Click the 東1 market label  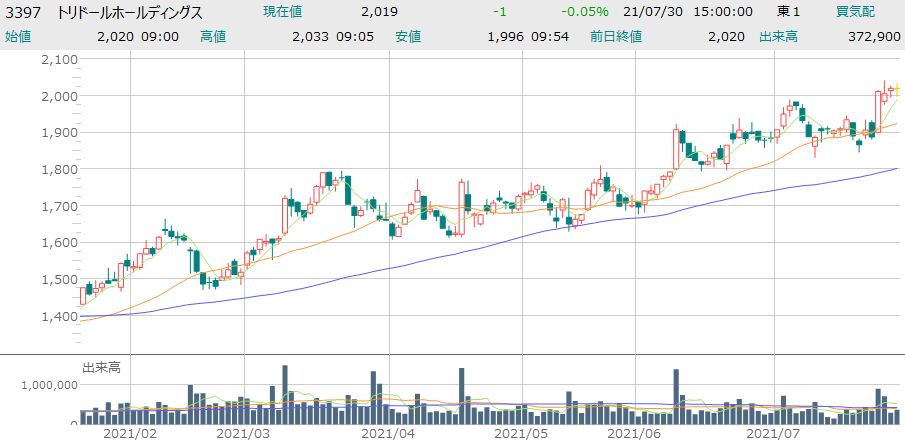click(x=788, y=12)
